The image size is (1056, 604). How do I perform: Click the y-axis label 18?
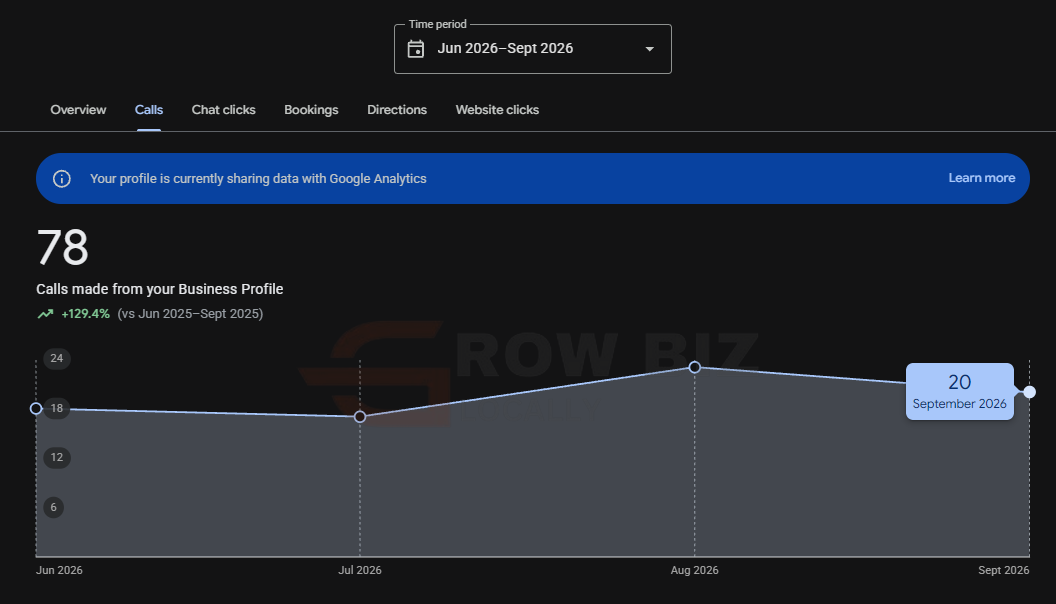[x=57, y=408]
